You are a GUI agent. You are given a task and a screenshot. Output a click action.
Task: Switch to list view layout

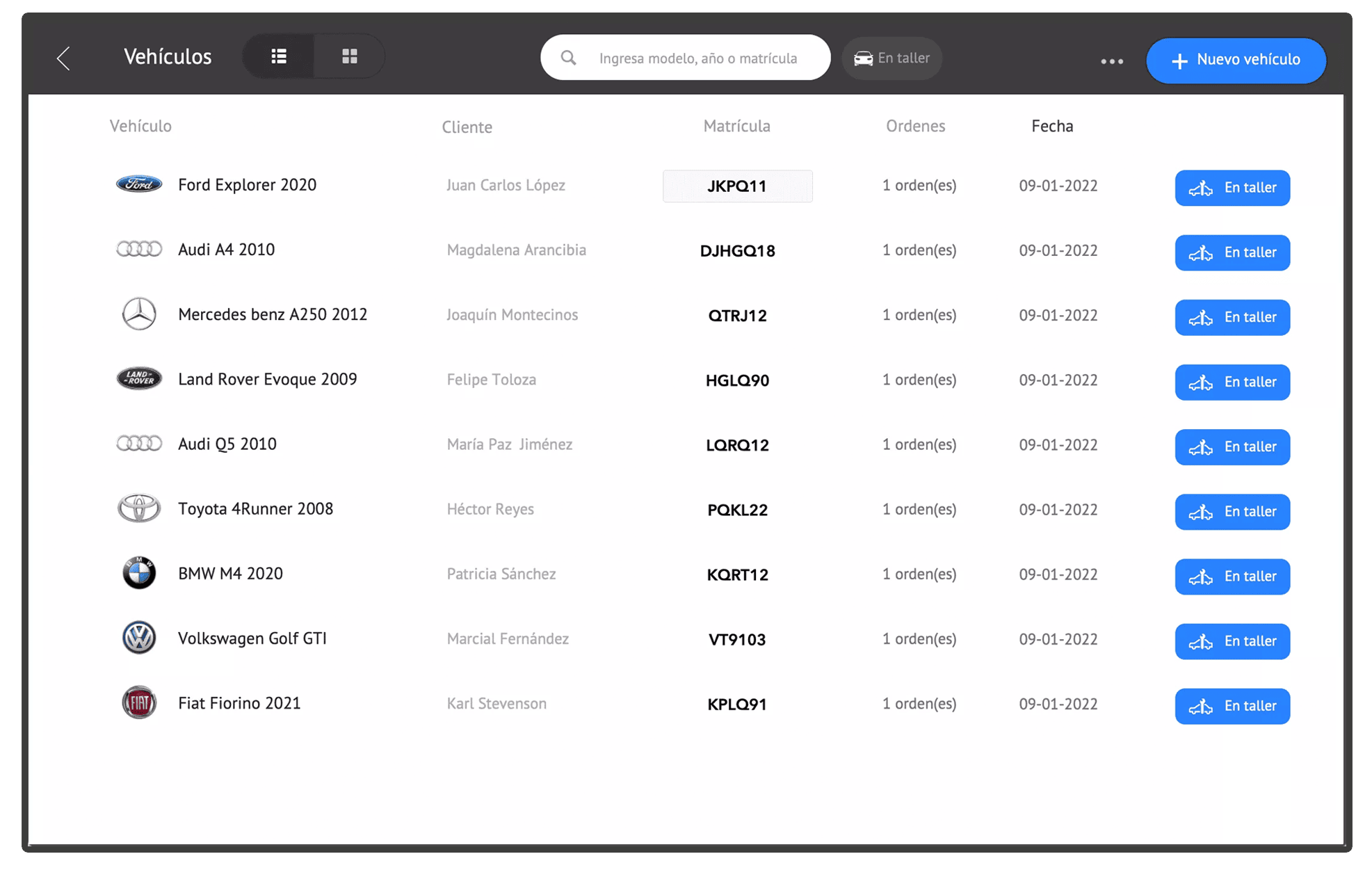(x=279, y=56)
